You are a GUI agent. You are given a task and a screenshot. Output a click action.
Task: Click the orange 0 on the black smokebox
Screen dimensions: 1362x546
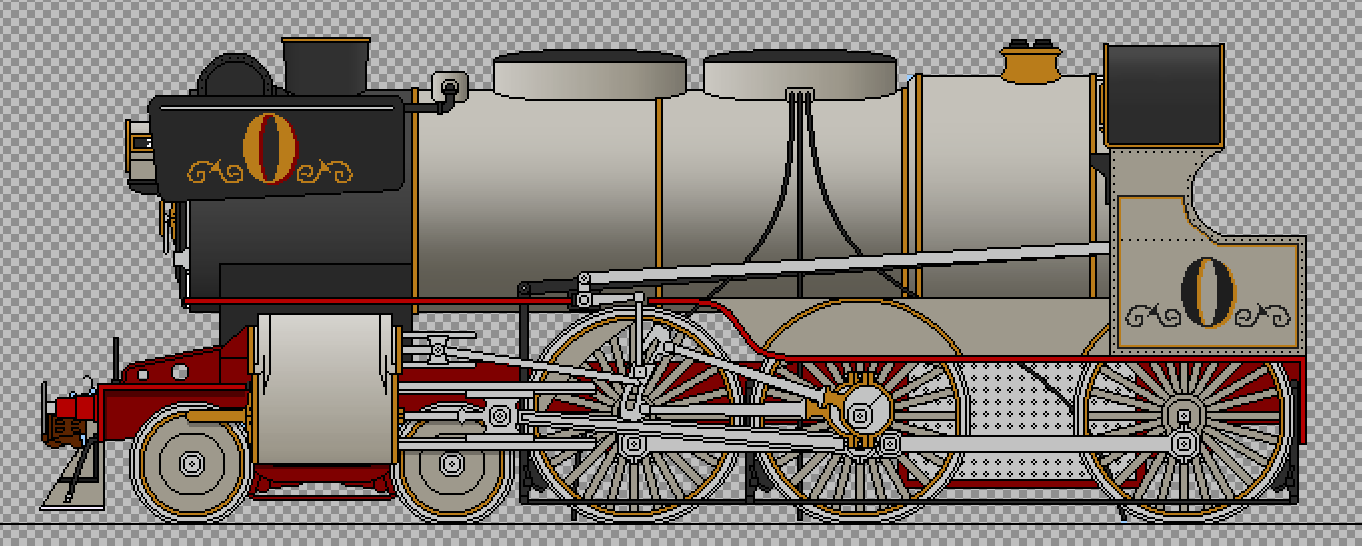click(x=269, y=148)
